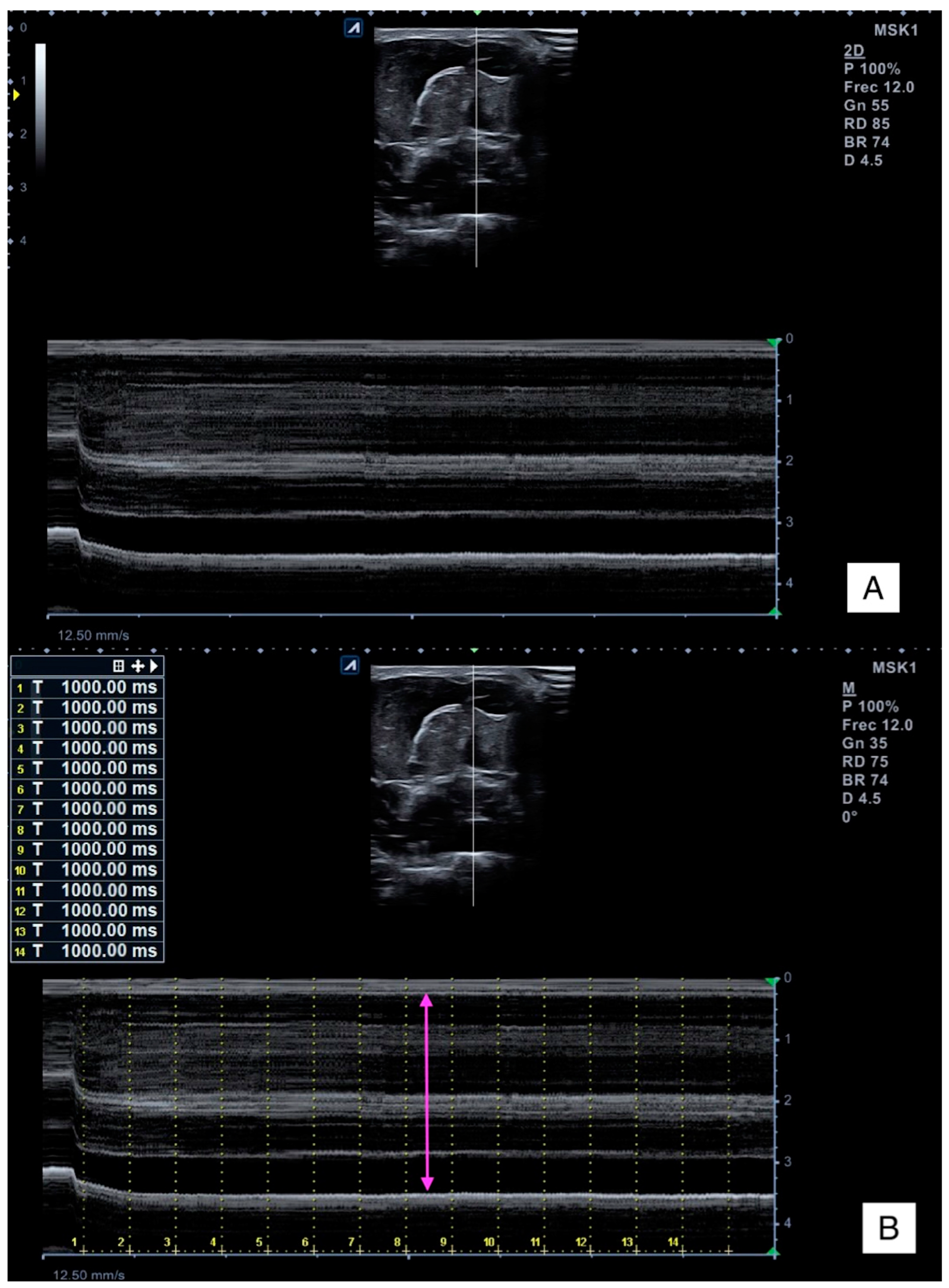Click the Gn 55 gain parameter
This screenshot has width=949, height=1288.
(x=866, y=106)
